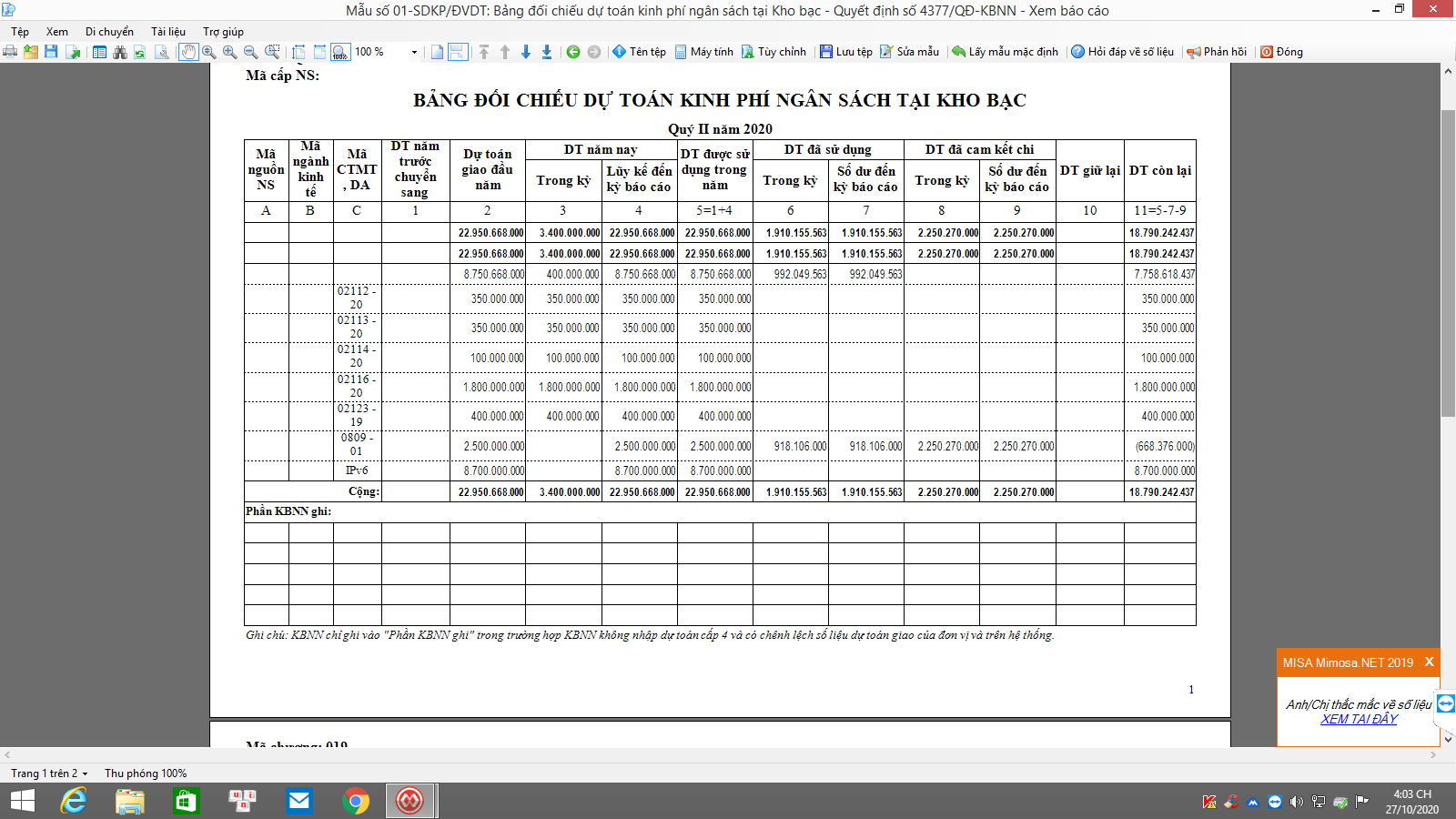The height and width of the screenshot is (819, 1456).
Task: Click the green back navigation arrow
Action: click(573, 52)
